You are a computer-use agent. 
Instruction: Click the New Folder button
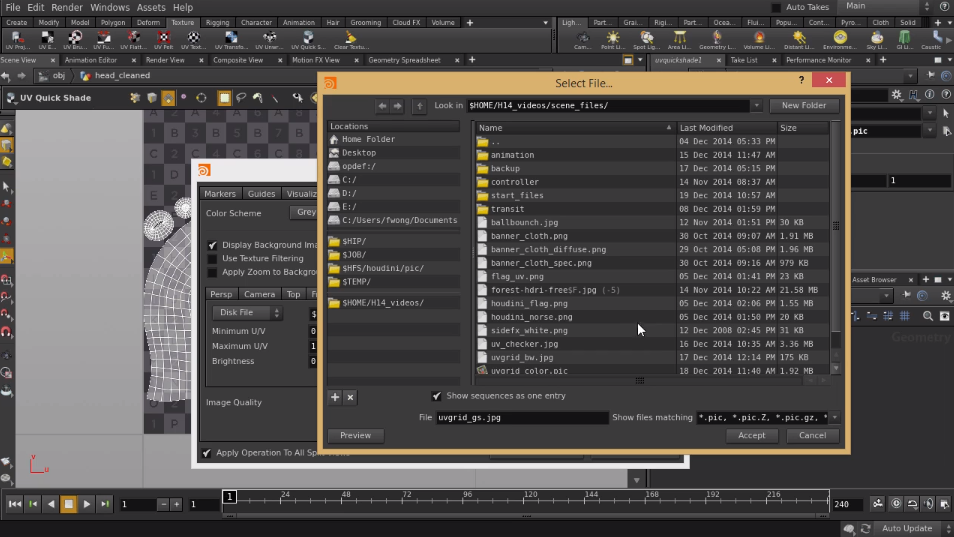804,105
